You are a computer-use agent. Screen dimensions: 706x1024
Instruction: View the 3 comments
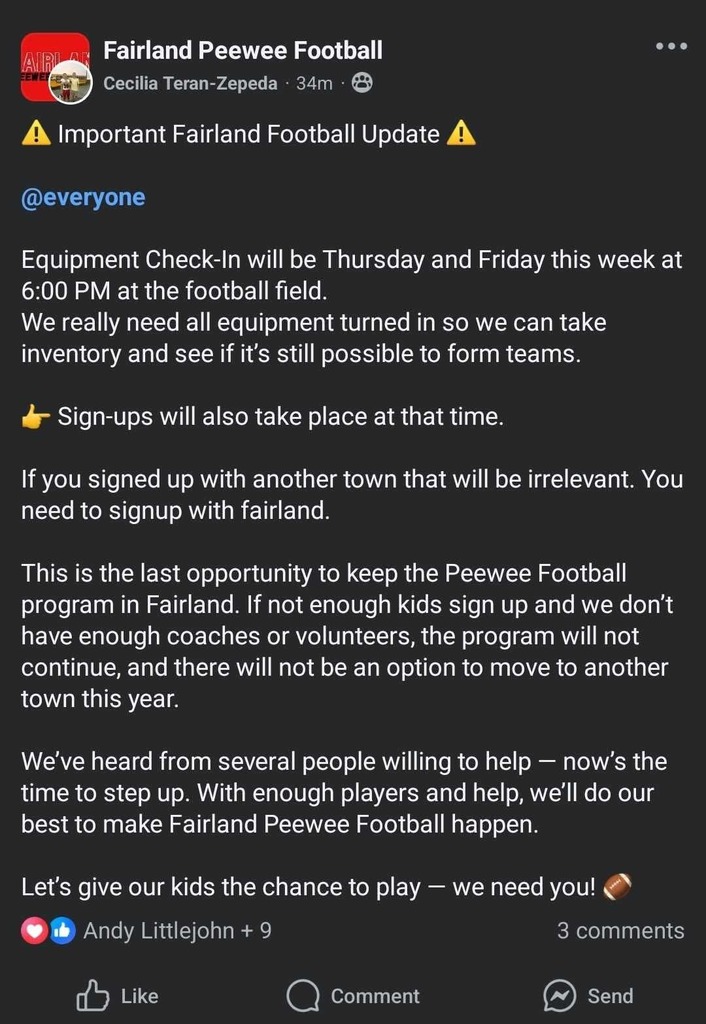[620, 931]
